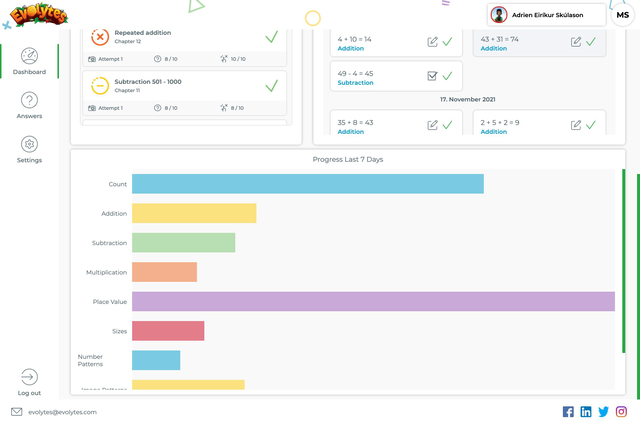Click Subtraction 501 - 1000 minus icon
The height and width of the screenshot is (424, 640).
pyautogui.click(x=100, y=86)
